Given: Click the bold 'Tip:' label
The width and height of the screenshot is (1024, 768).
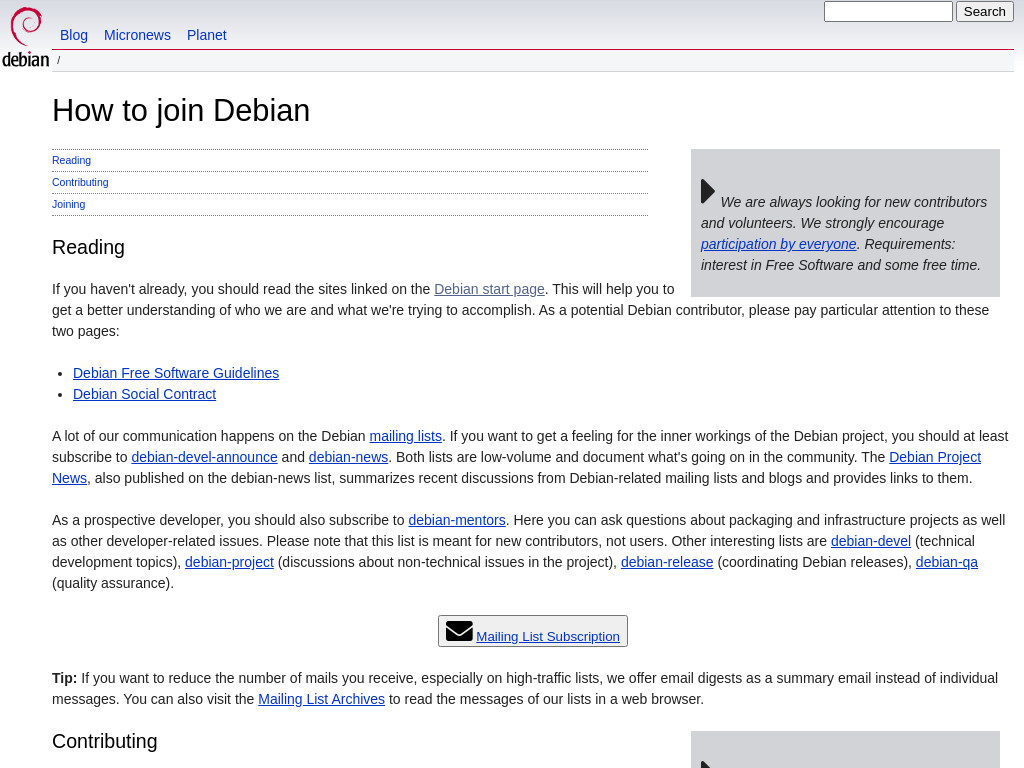Looking at the screenshot, I should pos(65,679).
